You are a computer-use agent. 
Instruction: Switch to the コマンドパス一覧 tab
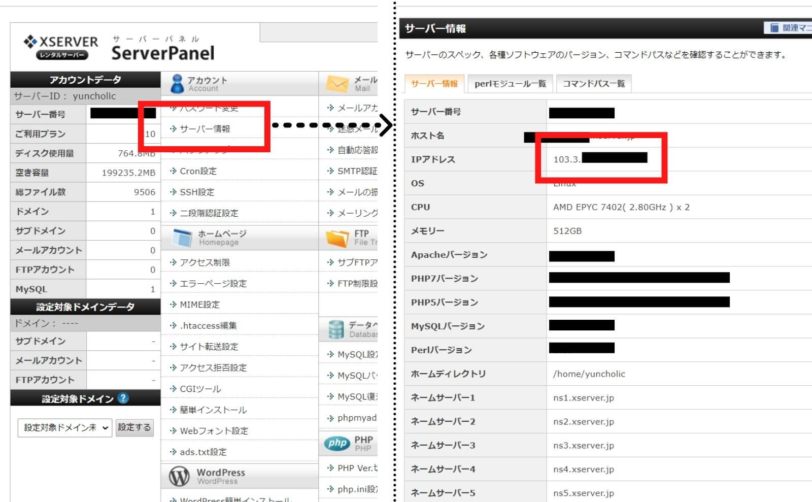coord(593,83)
